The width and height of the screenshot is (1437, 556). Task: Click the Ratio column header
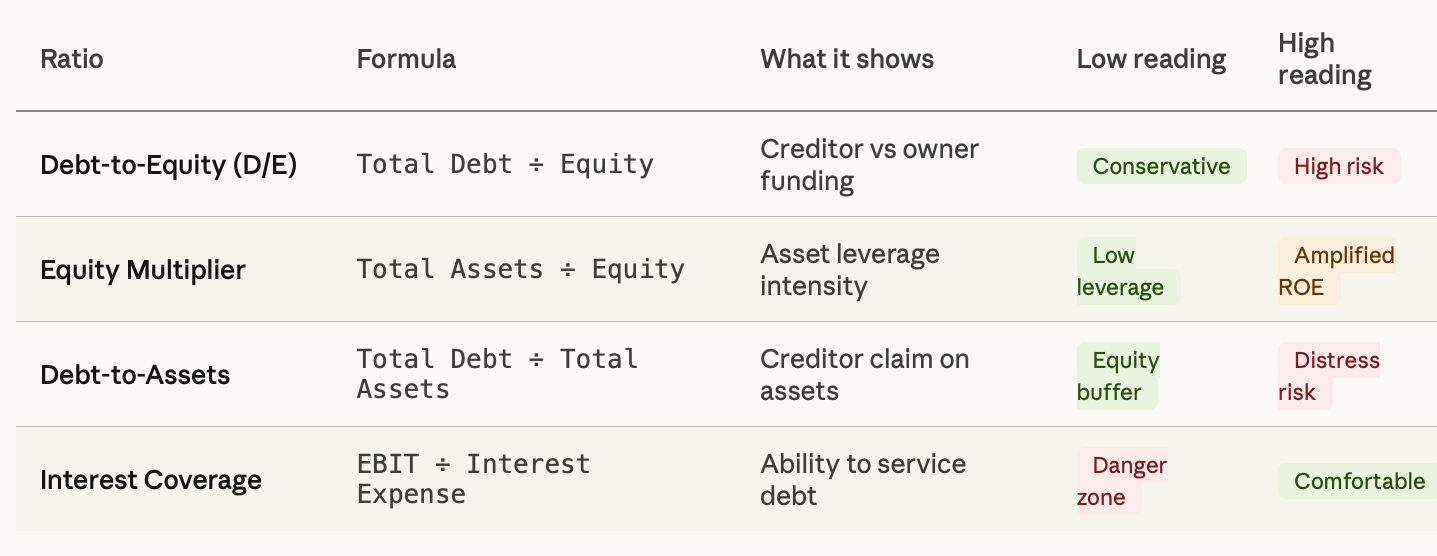(71, 59)
